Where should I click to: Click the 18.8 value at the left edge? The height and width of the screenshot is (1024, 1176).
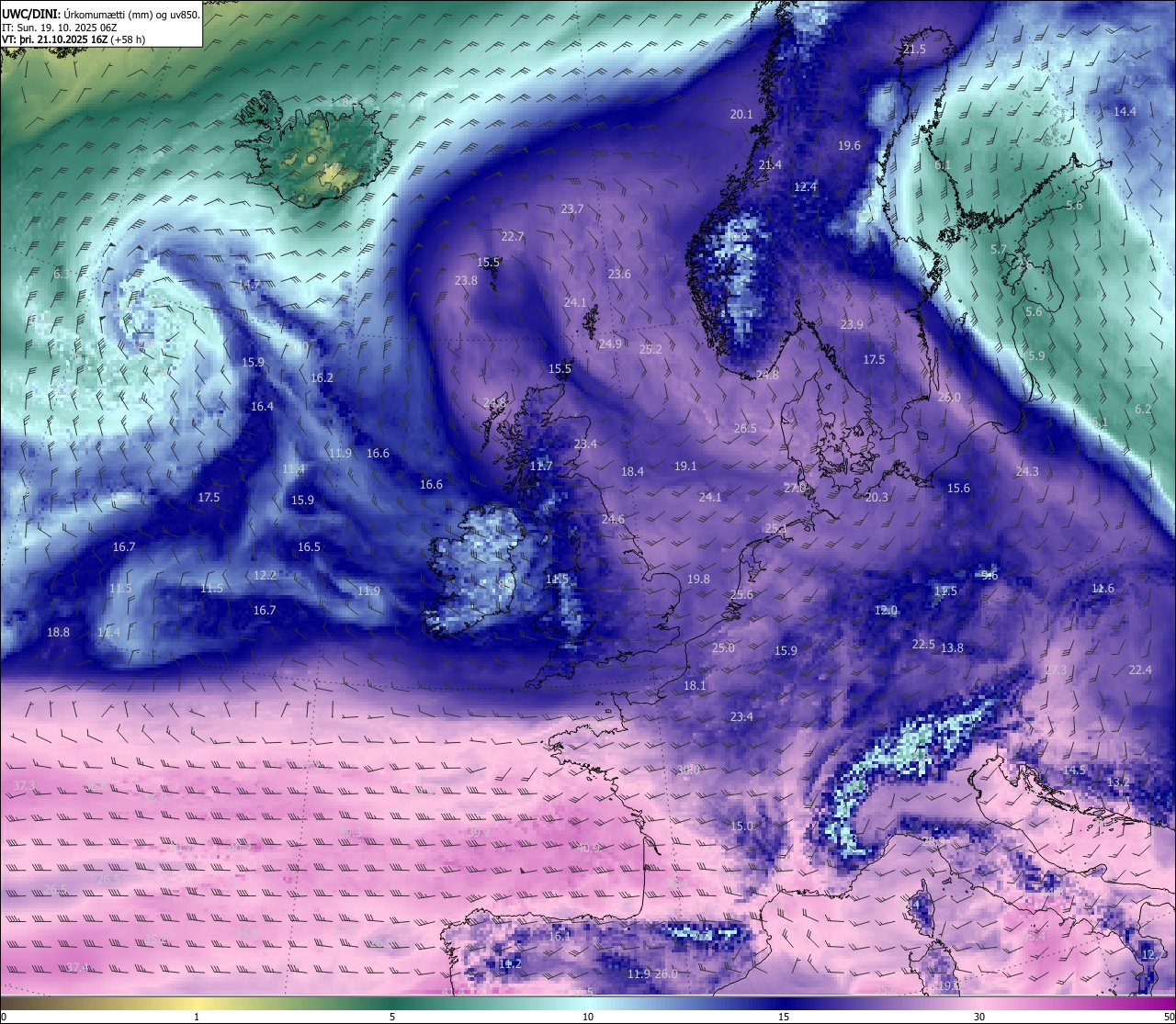pos(58,633)
